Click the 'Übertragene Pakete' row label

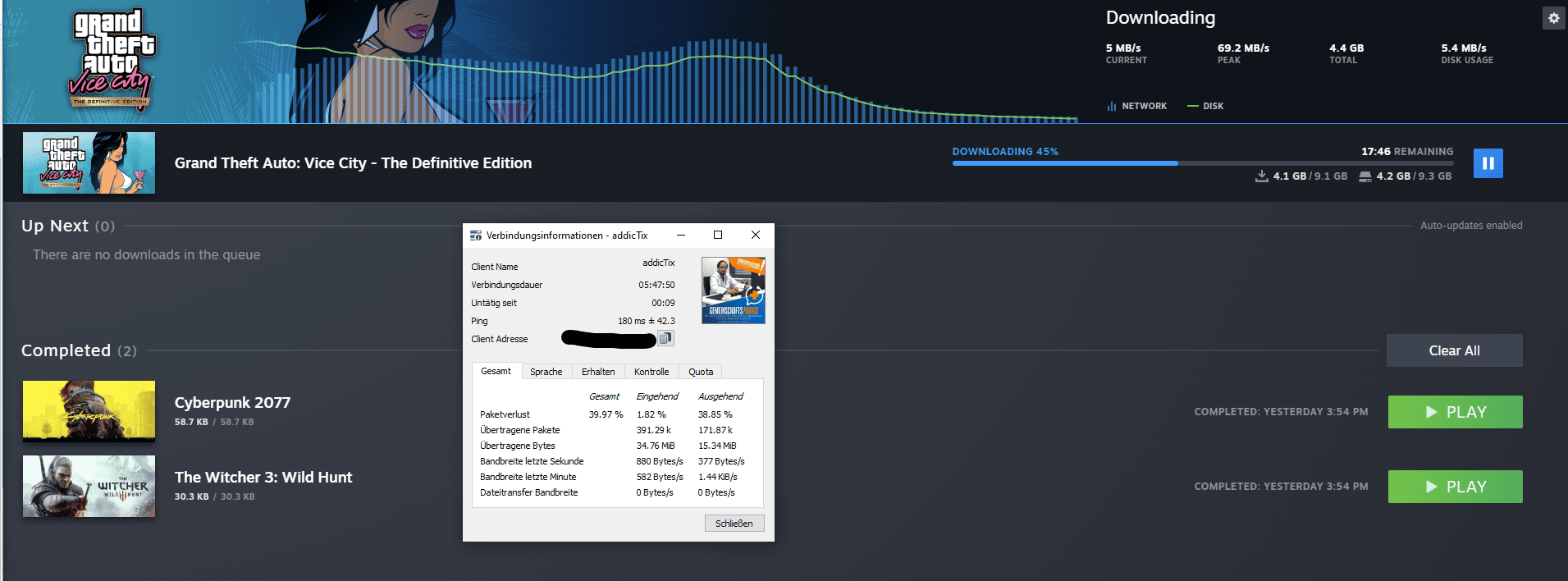520,430
